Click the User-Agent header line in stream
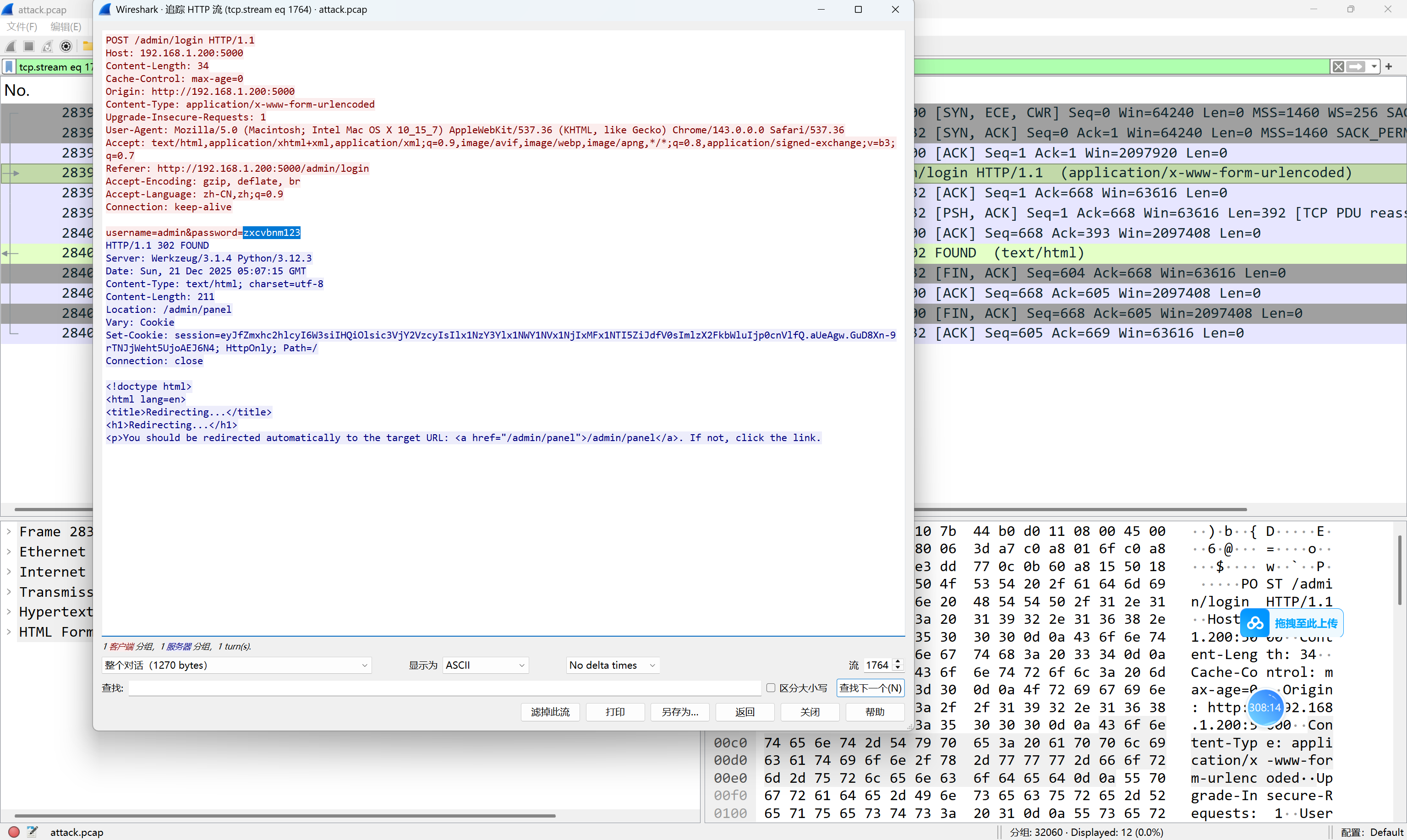This screenshot has height=840, width=1407. [475, 130]
